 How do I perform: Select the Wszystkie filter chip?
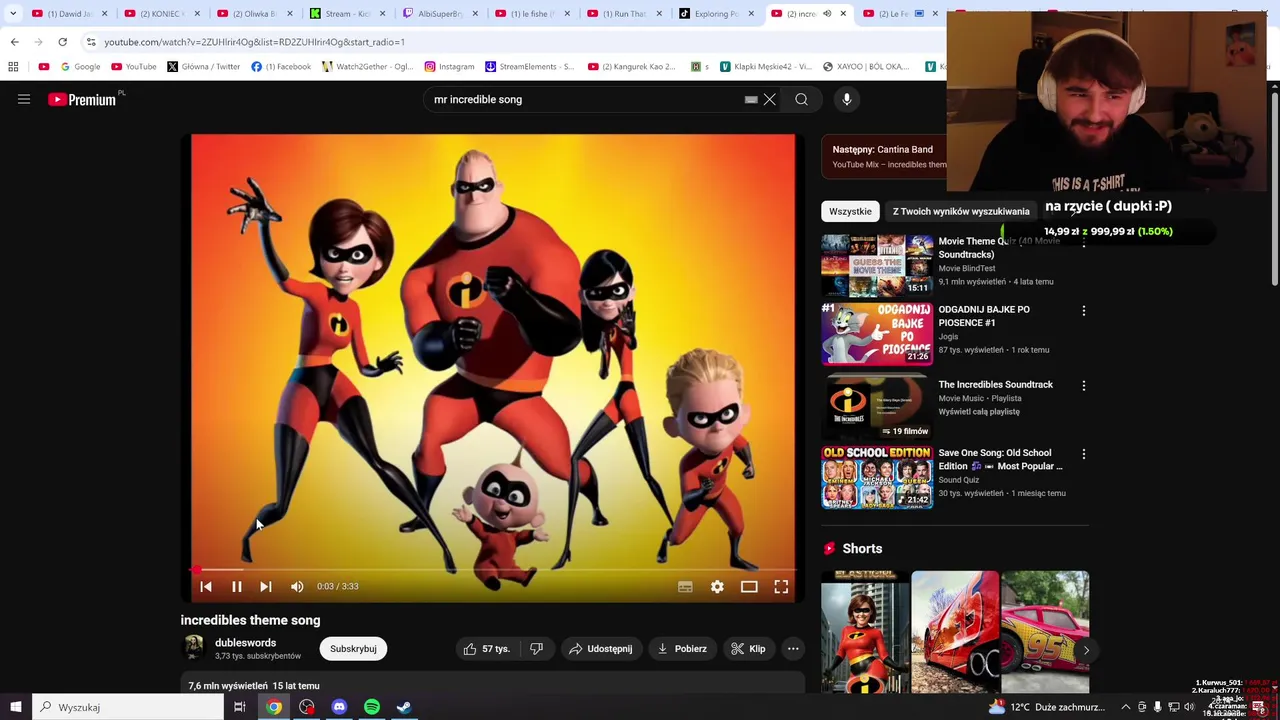(x=850, y=211)
